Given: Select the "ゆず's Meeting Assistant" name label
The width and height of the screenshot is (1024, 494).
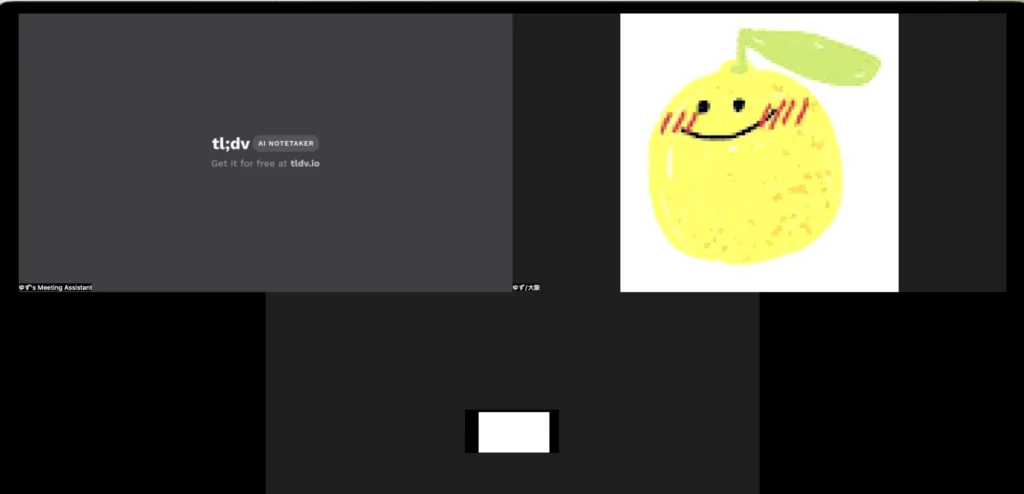Looking at the screenshot, I should point(56,288).
